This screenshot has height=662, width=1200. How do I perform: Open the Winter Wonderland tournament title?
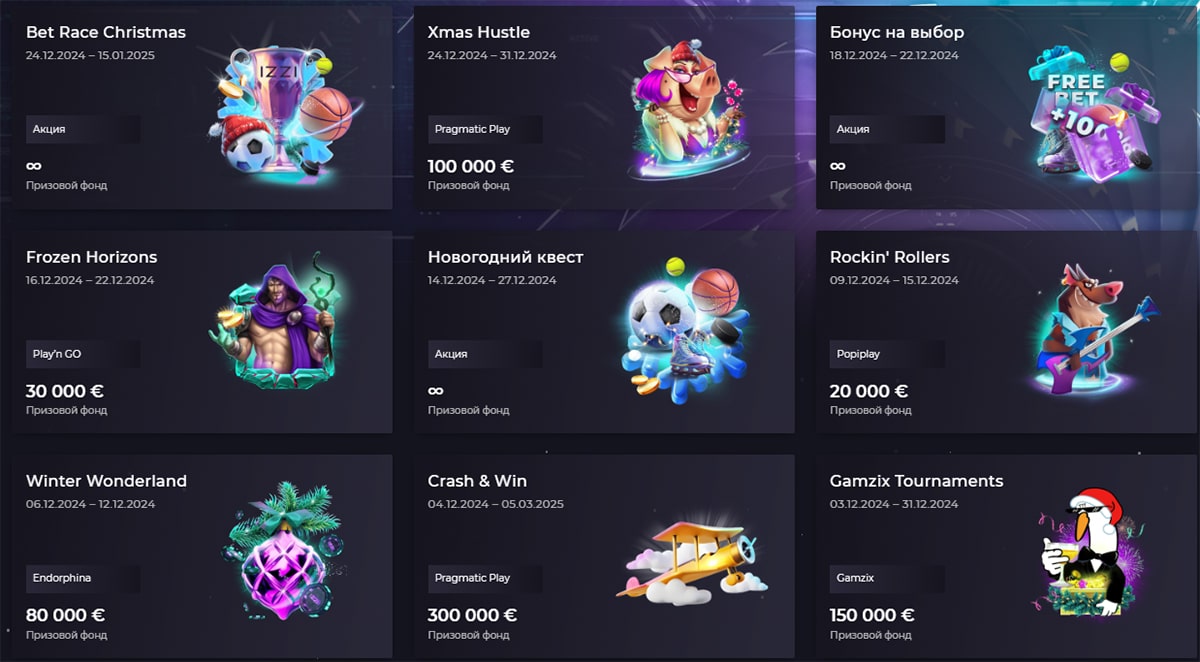106,481
